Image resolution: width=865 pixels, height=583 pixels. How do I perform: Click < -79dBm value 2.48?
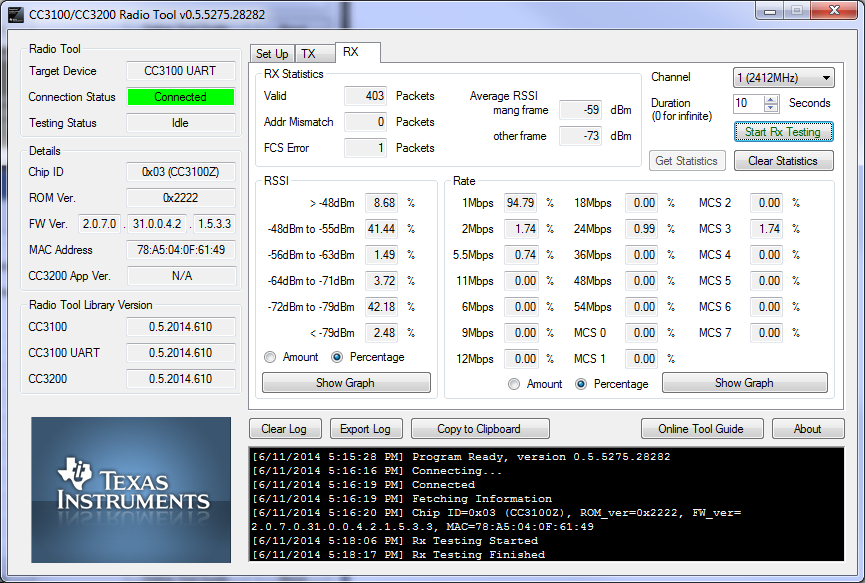coord(382,333)
